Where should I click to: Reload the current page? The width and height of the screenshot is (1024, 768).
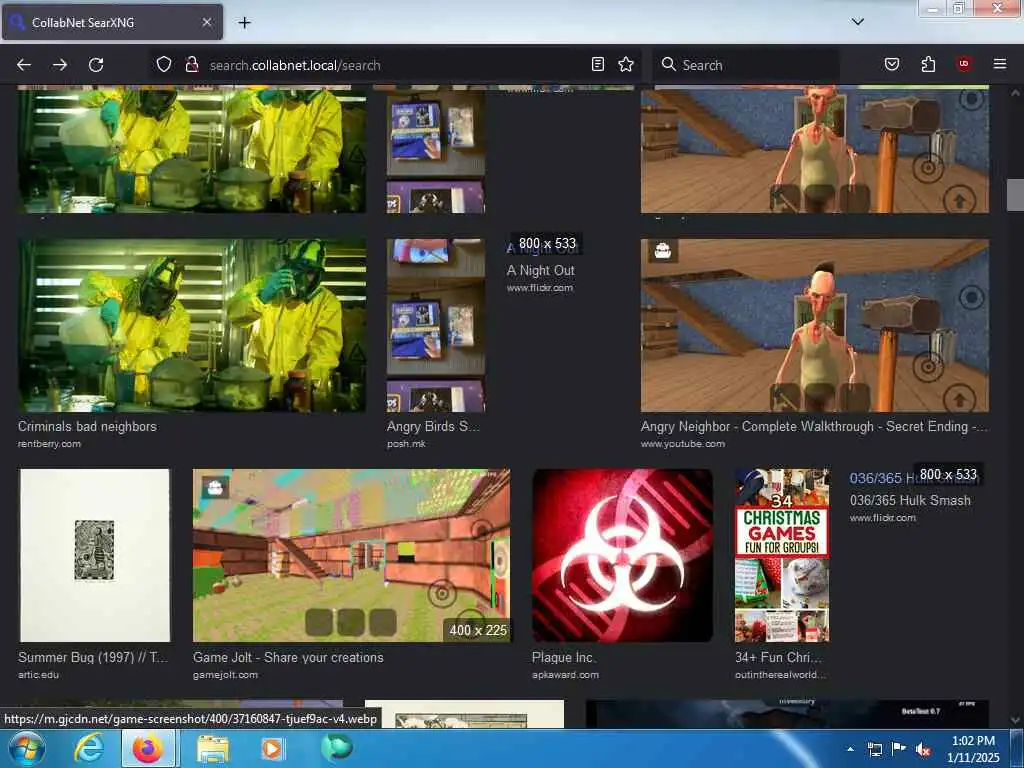[x=96, y=65]
